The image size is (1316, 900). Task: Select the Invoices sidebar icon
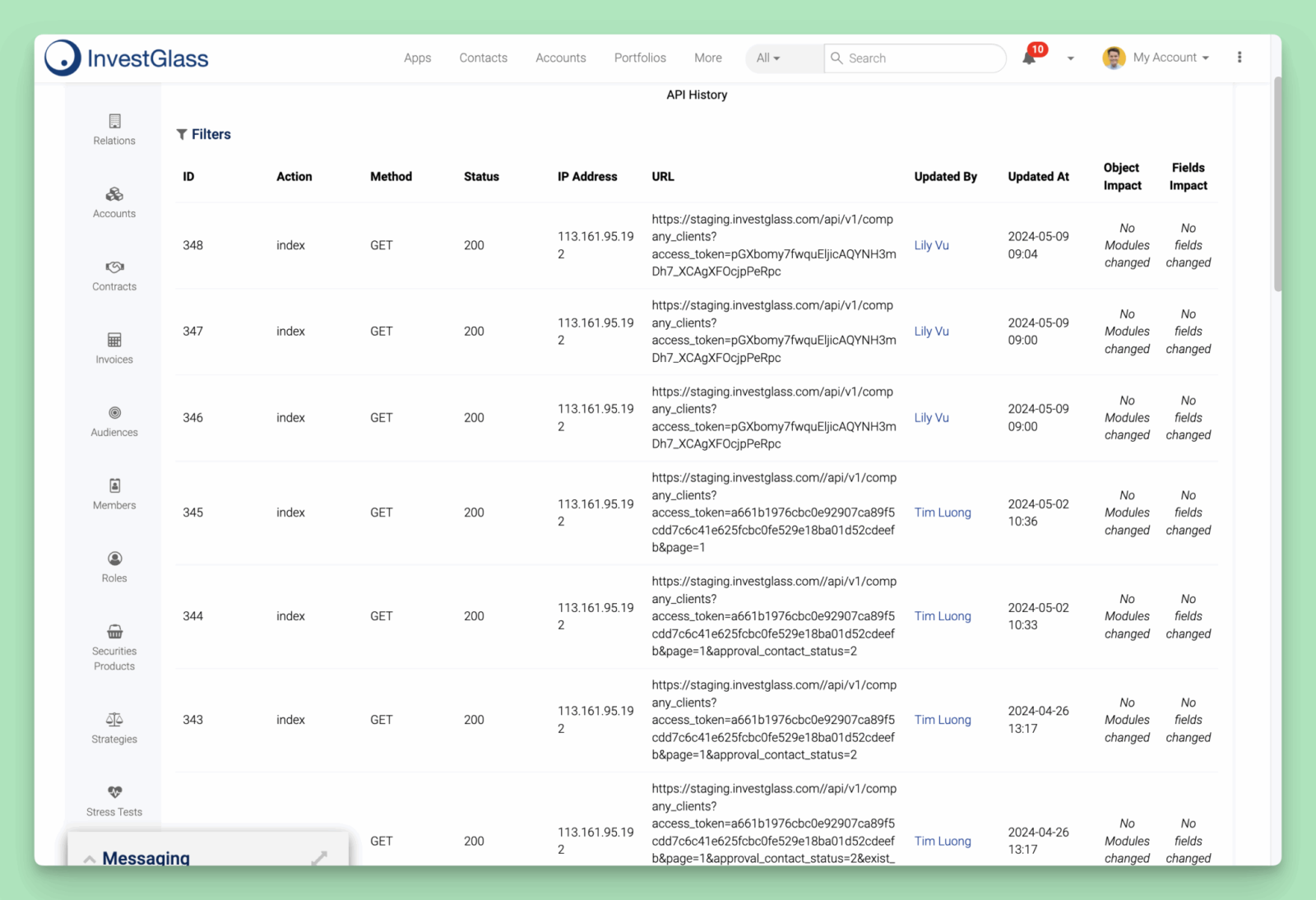click(x=114, y=340)
